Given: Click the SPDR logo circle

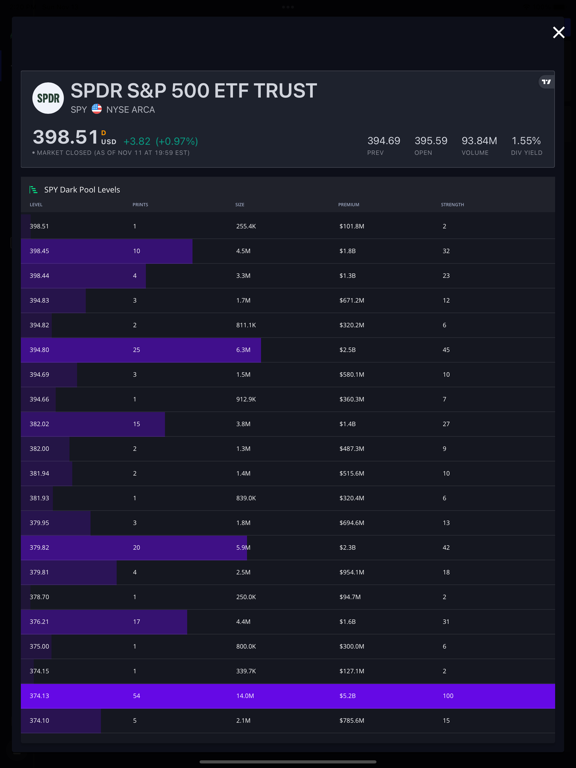Looking at the screenshot, I should [x=48, y=98].
